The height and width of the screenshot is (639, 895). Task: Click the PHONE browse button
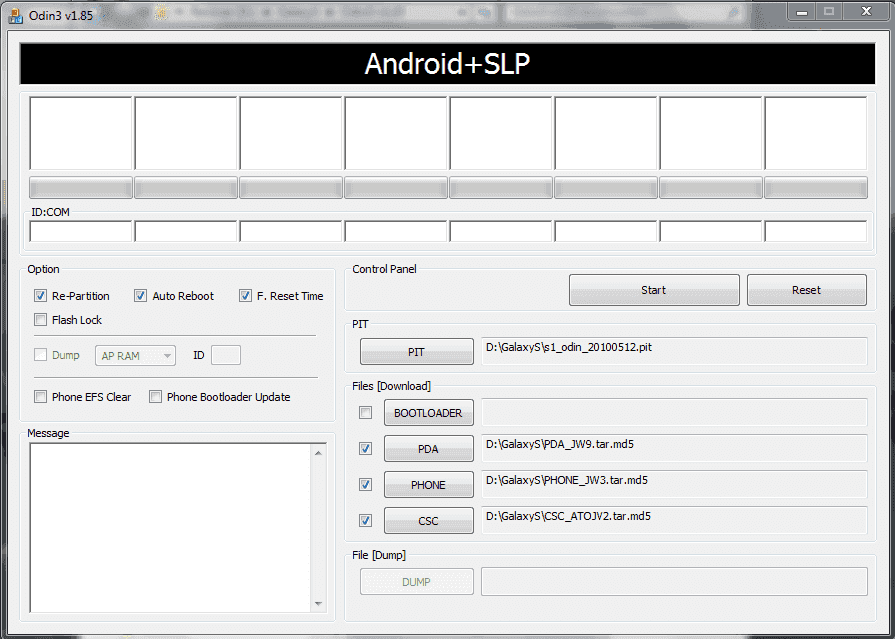(x=429, y=485)
